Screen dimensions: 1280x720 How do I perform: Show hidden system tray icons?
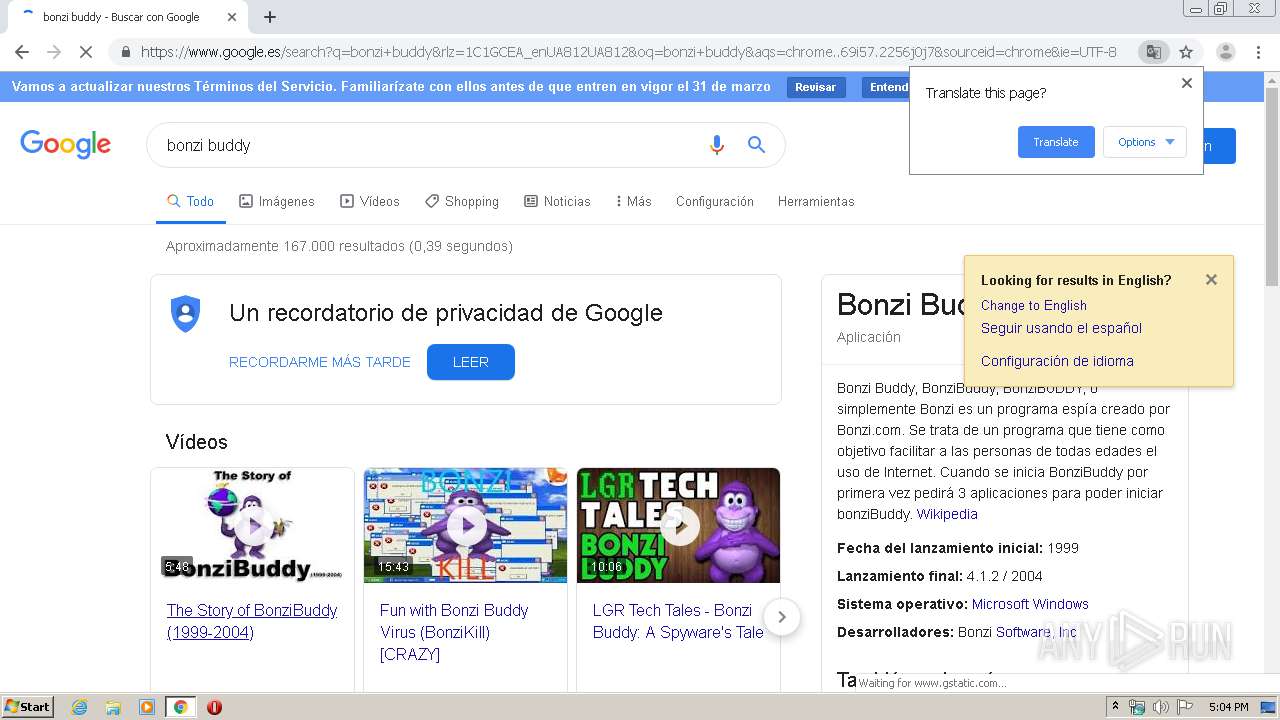[1116, 707]
